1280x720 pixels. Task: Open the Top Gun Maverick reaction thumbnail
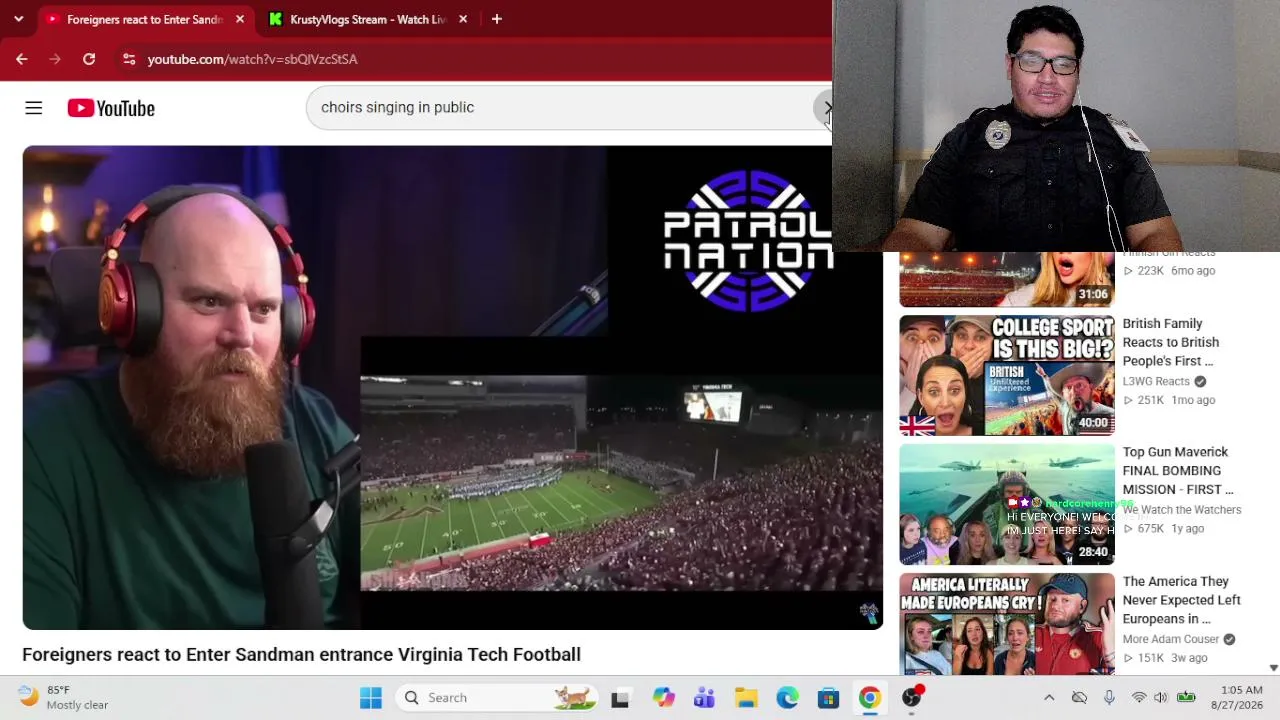point(1006,505)
